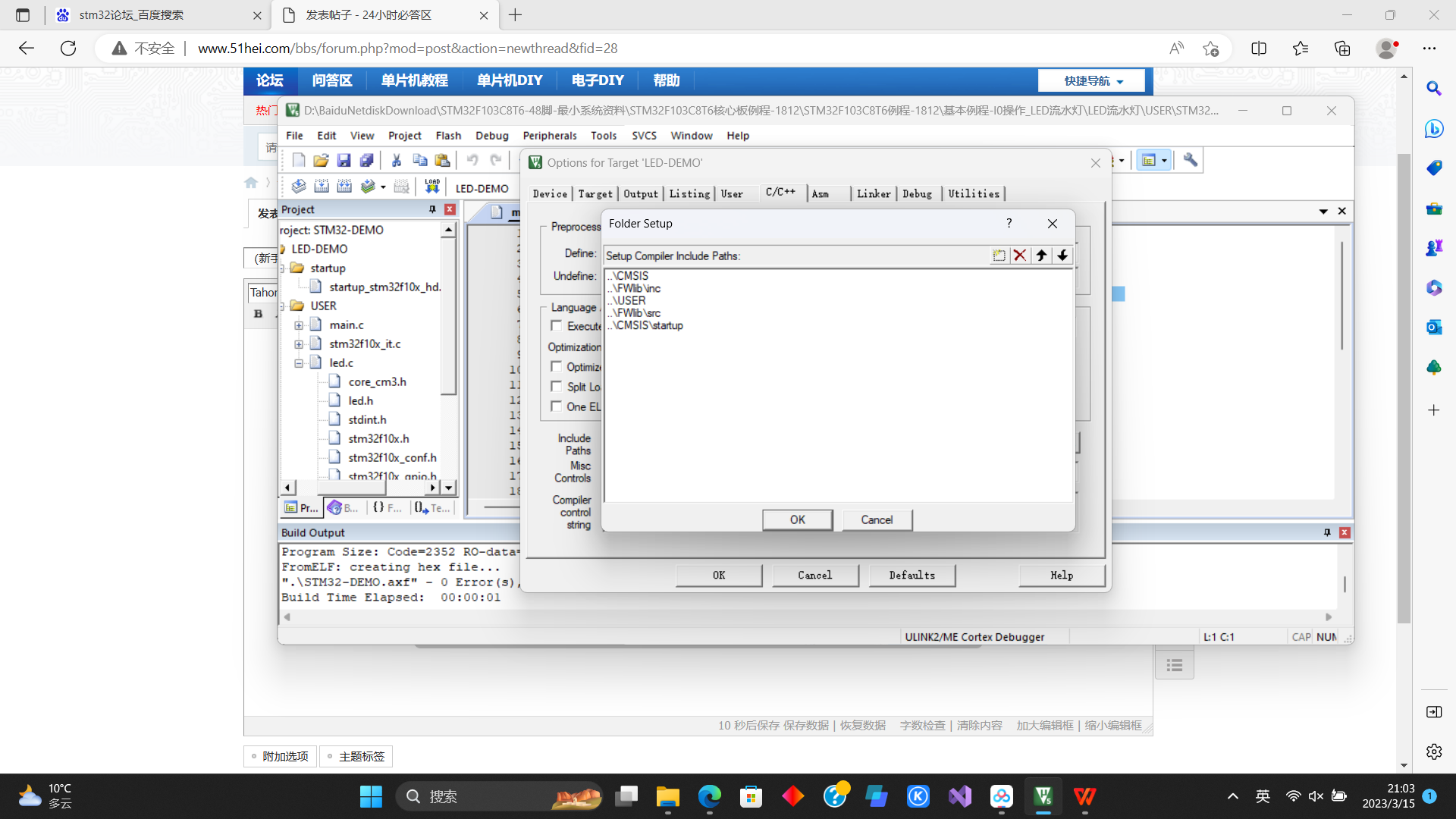The height and width of the screenshot is (819, 1456).
Task: Open the SVCS menu
Action: click(644, 136)
